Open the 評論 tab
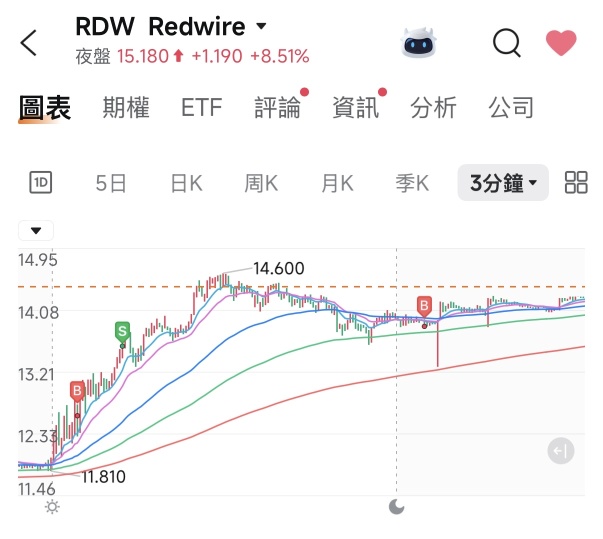This screenshot has height=539, width=603. pyautogui.click(x=277, y=108)
